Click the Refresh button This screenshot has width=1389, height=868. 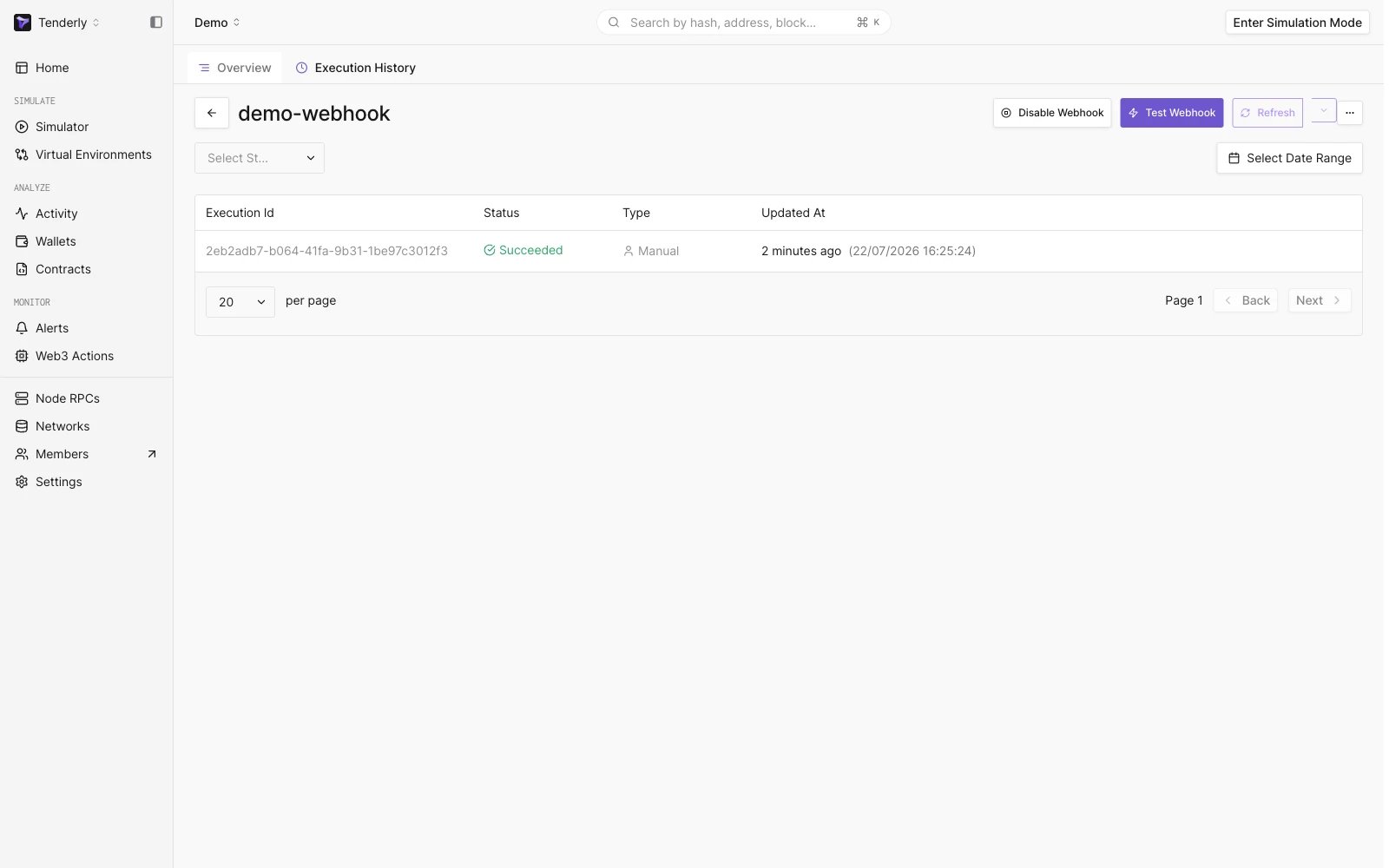1267,113
